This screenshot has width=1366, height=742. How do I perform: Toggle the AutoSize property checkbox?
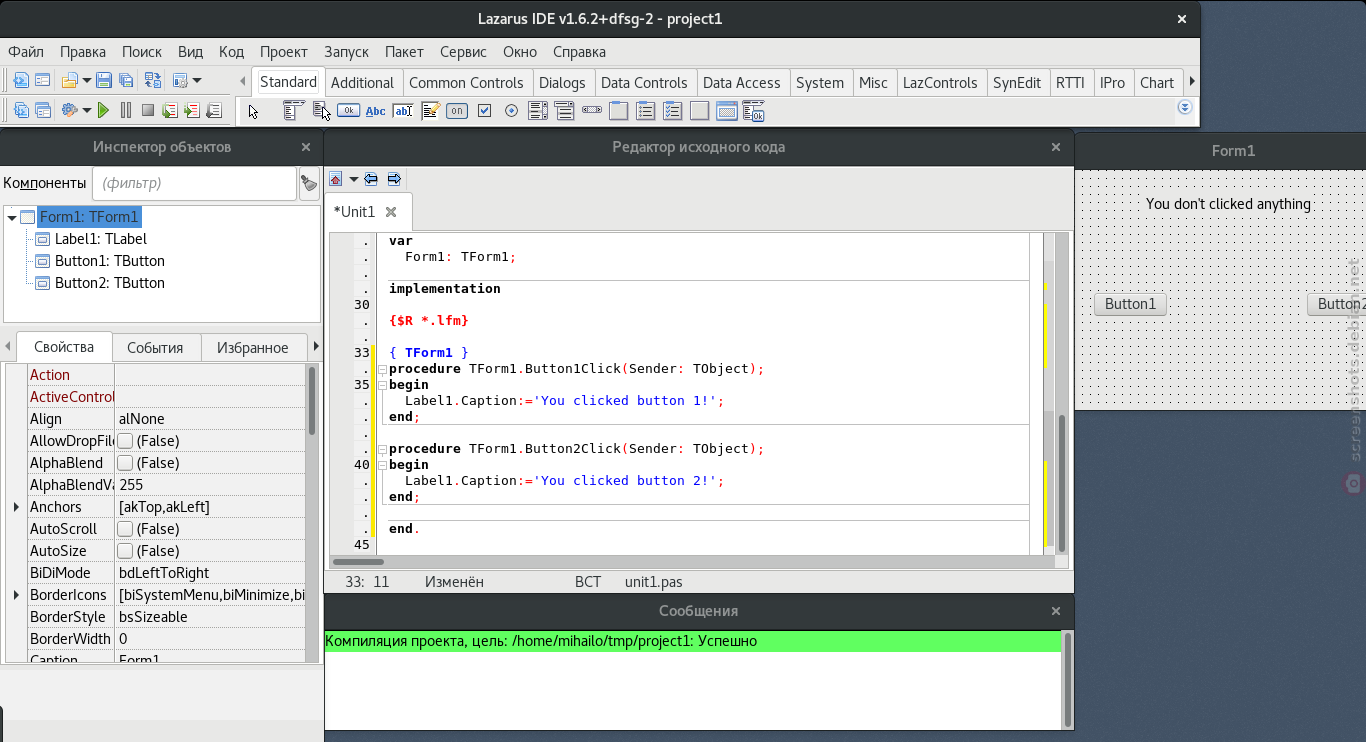pos(125,551)
